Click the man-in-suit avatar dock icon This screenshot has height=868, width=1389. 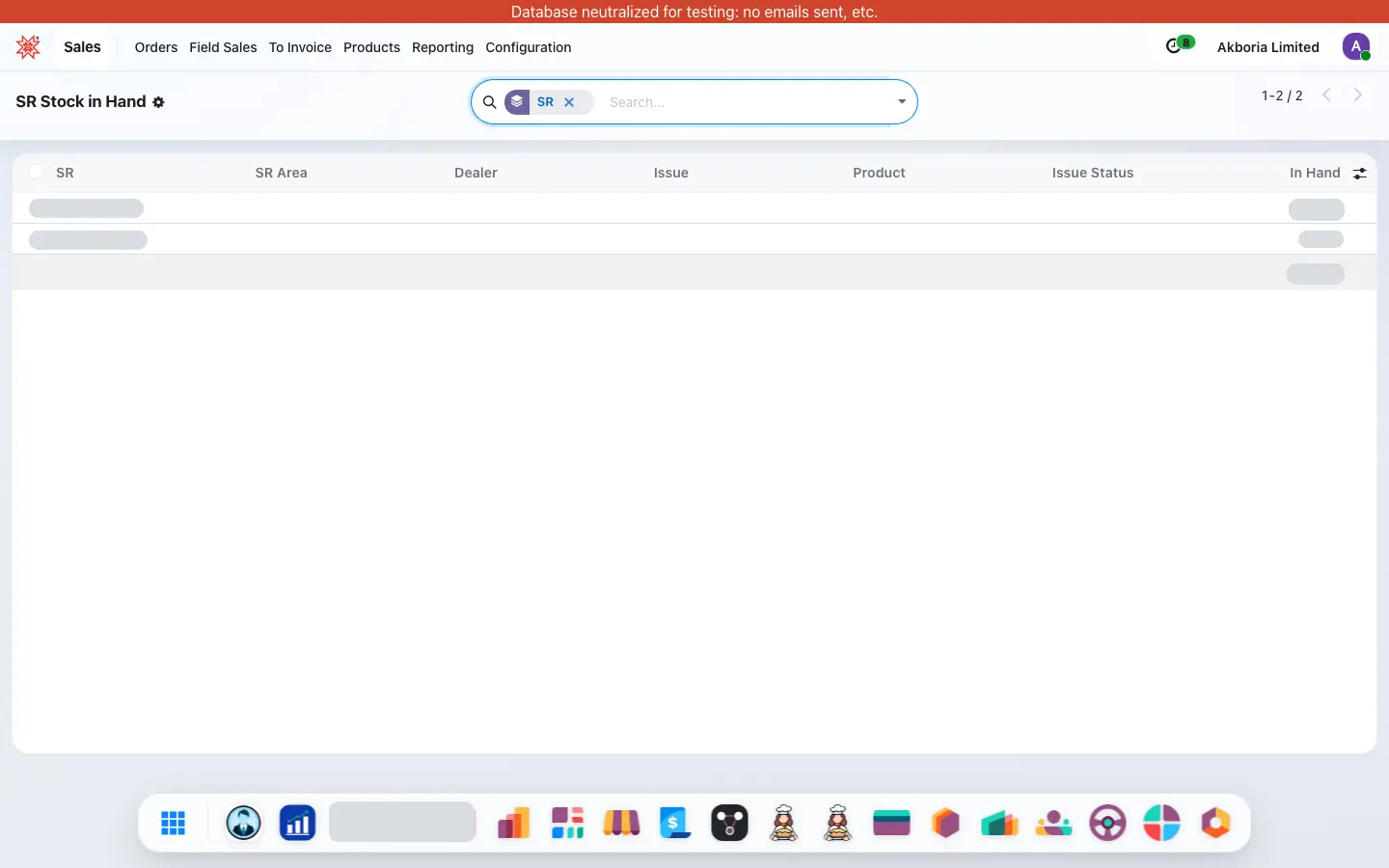click(x=244, y=824)
